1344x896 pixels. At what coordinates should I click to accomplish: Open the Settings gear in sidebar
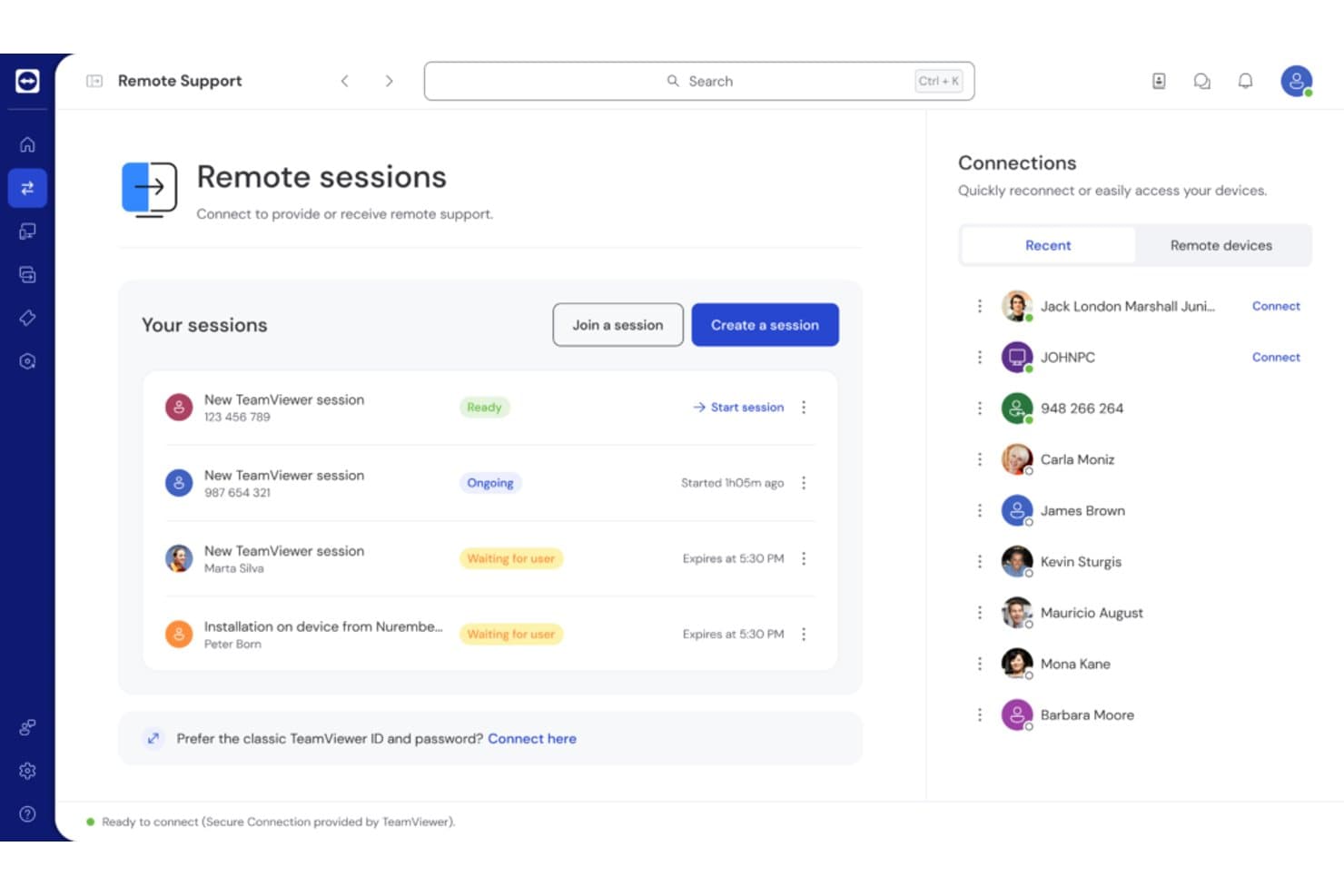[27, 771]
